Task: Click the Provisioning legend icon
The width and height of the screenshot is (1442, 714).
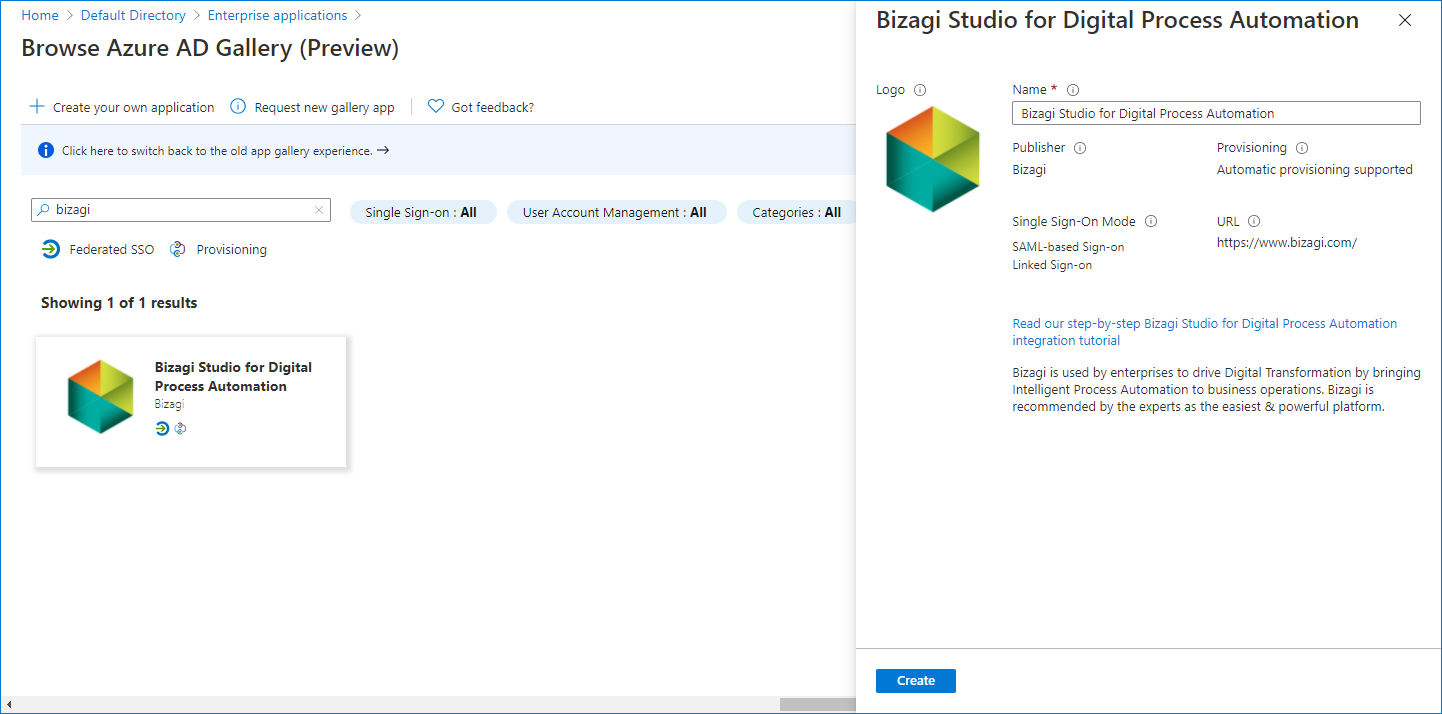Action: [178, 249]
